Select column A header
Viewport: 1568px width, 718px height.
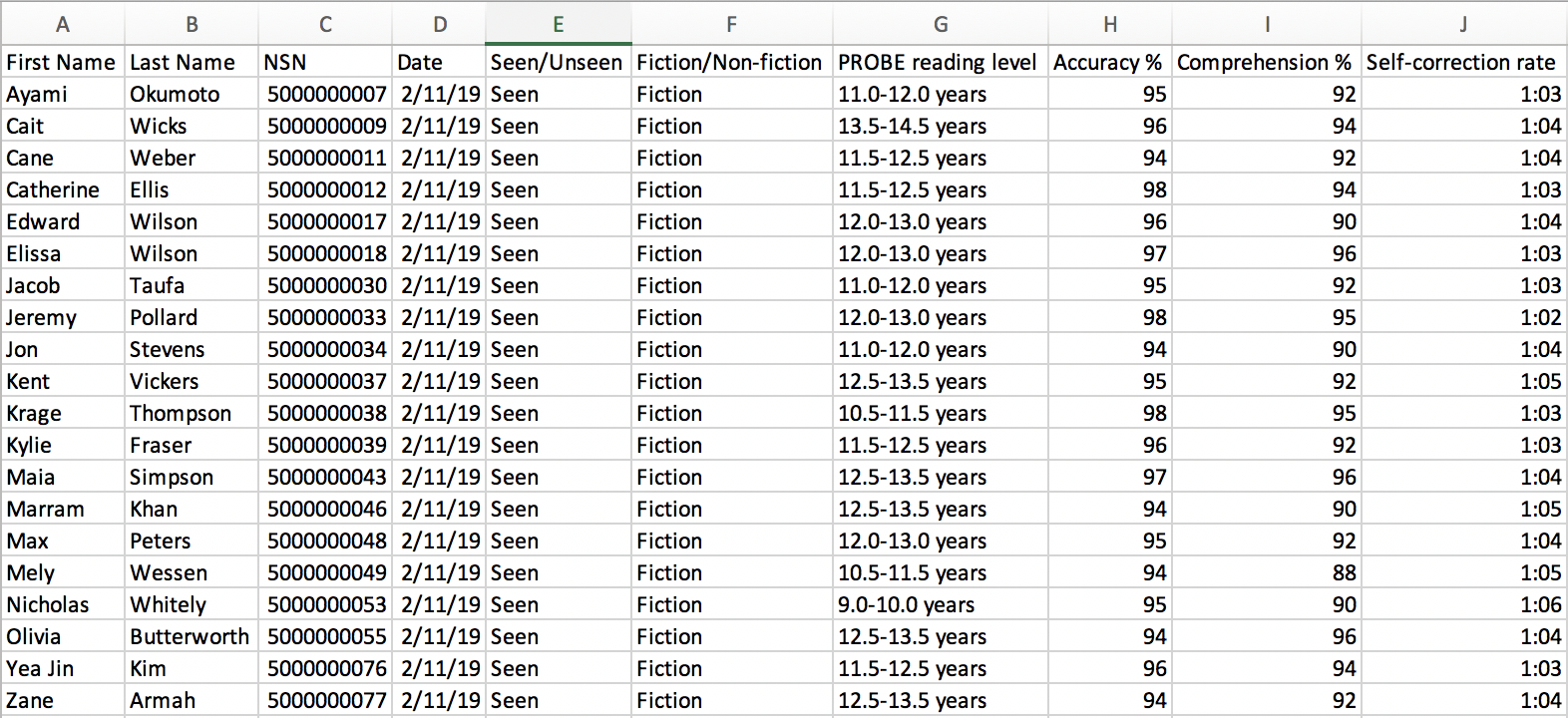coord(62,24)
